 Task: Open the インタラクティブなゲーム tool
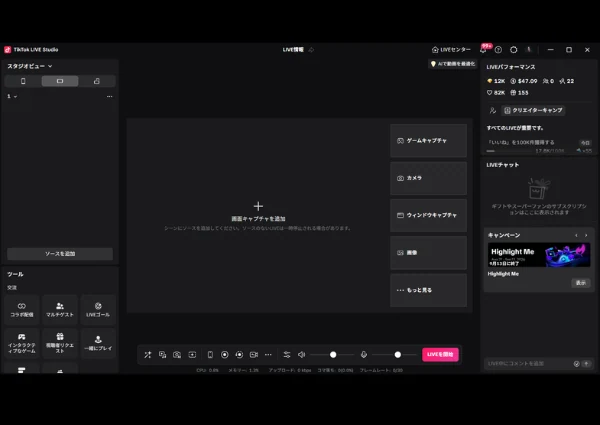click(x=22, y=343)
